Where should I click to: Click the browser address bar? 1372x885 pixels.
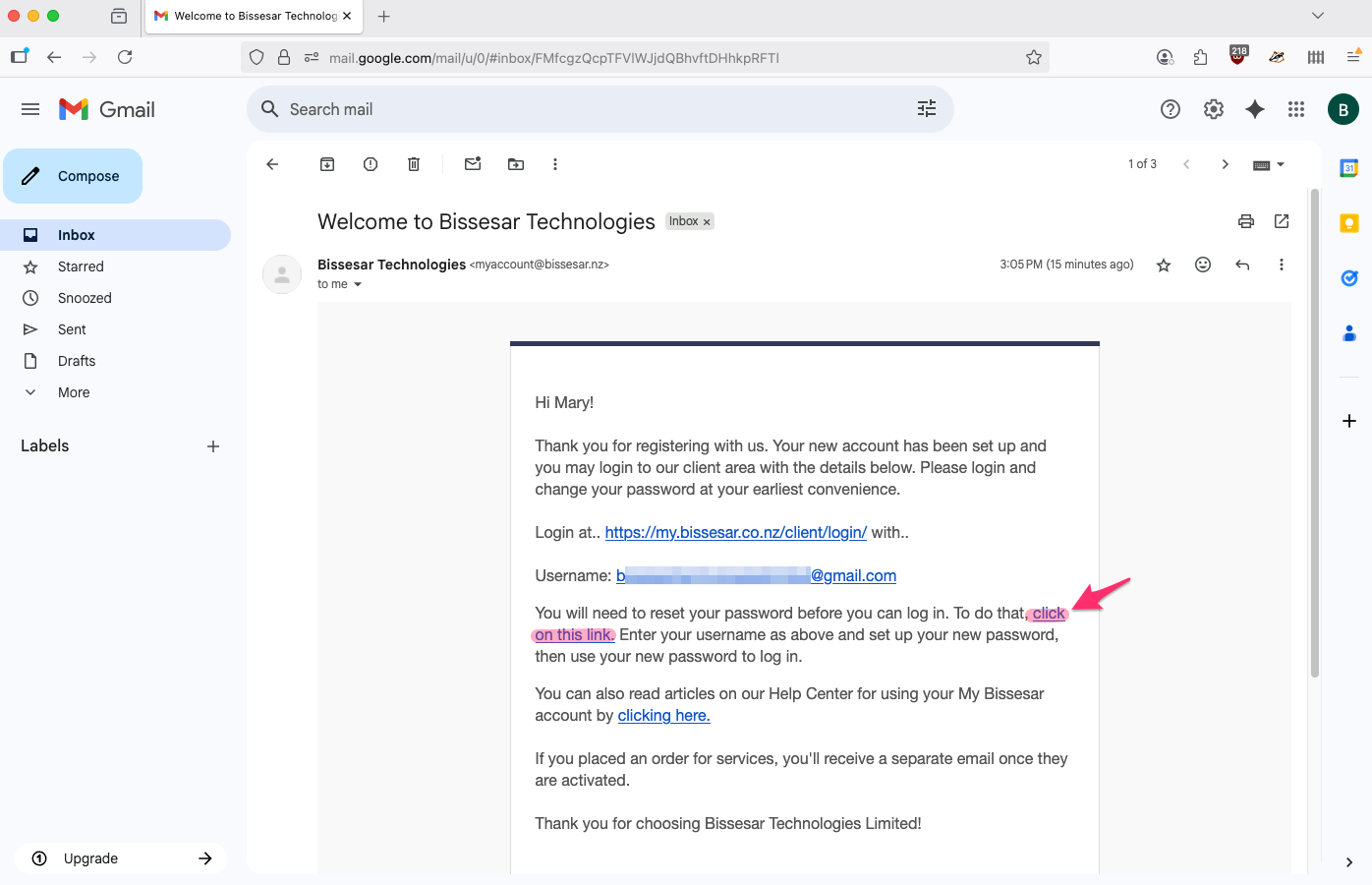(x=645, y=58)
